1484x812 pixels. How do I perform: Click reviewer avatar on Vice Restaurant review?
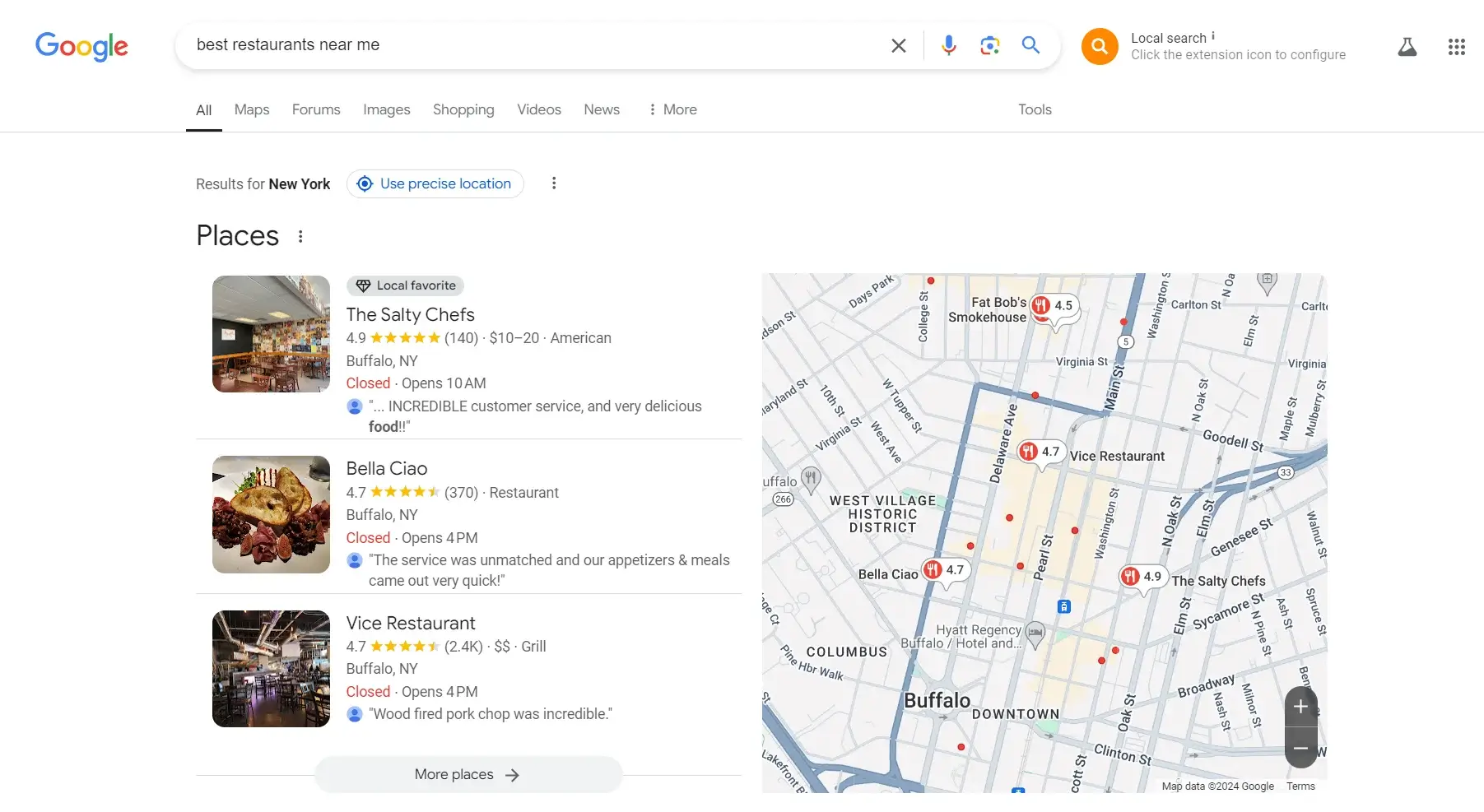pyautogui.click(x=355, y=714)
